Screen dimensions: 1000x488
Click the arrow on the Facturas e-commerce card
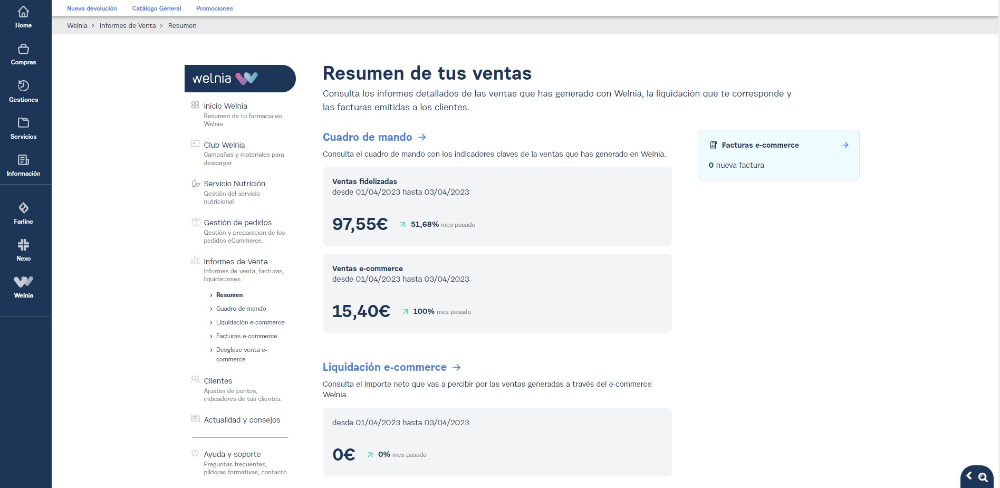[844, 145]
